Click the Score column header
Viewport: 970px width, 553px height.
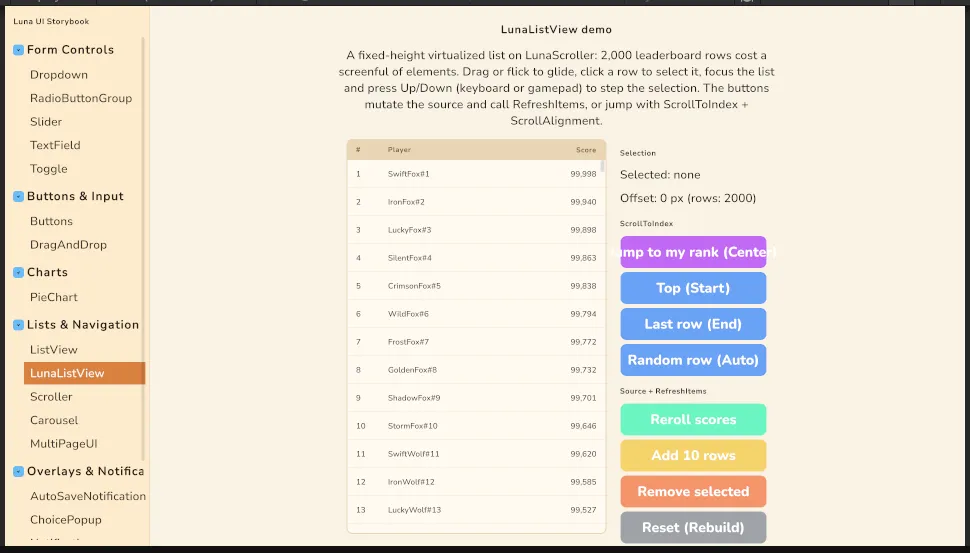click(586, 150)
